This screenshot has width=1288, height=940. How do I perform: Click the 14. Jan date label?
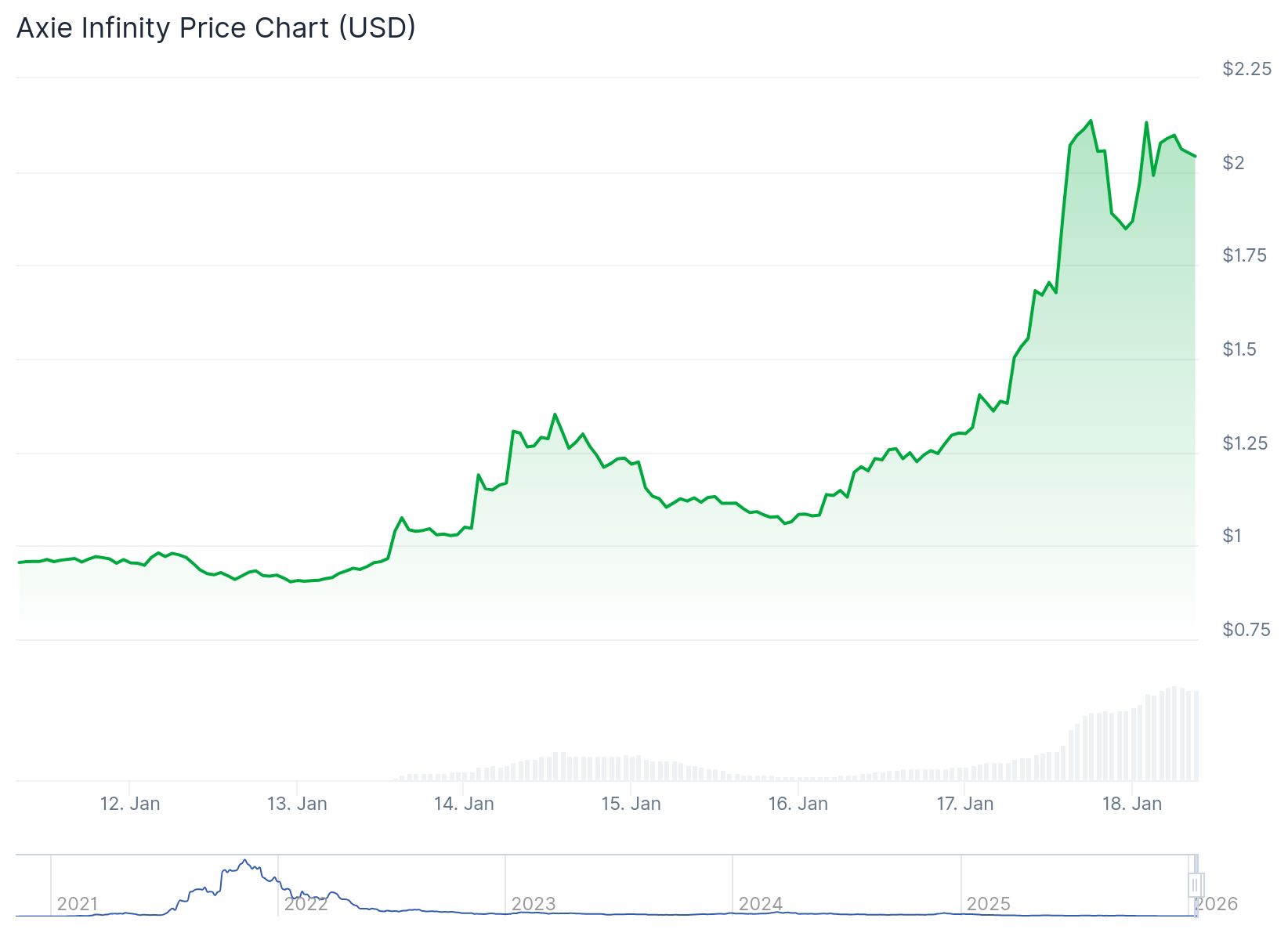coord(464,804)
